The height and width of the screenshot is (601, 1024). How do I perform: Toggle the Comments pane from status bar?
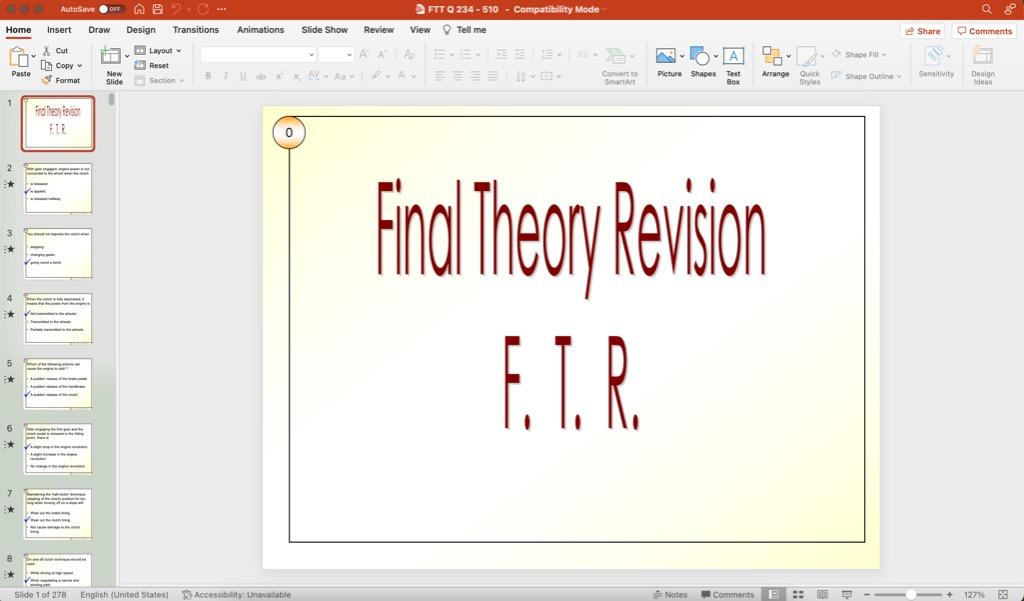click(730, 594)
